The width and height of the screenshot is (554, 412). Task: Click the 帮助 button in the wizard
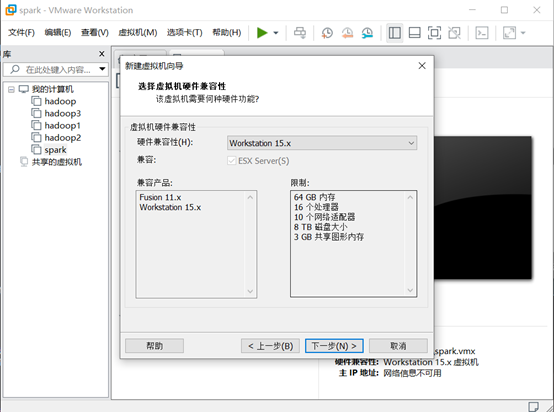154,346
